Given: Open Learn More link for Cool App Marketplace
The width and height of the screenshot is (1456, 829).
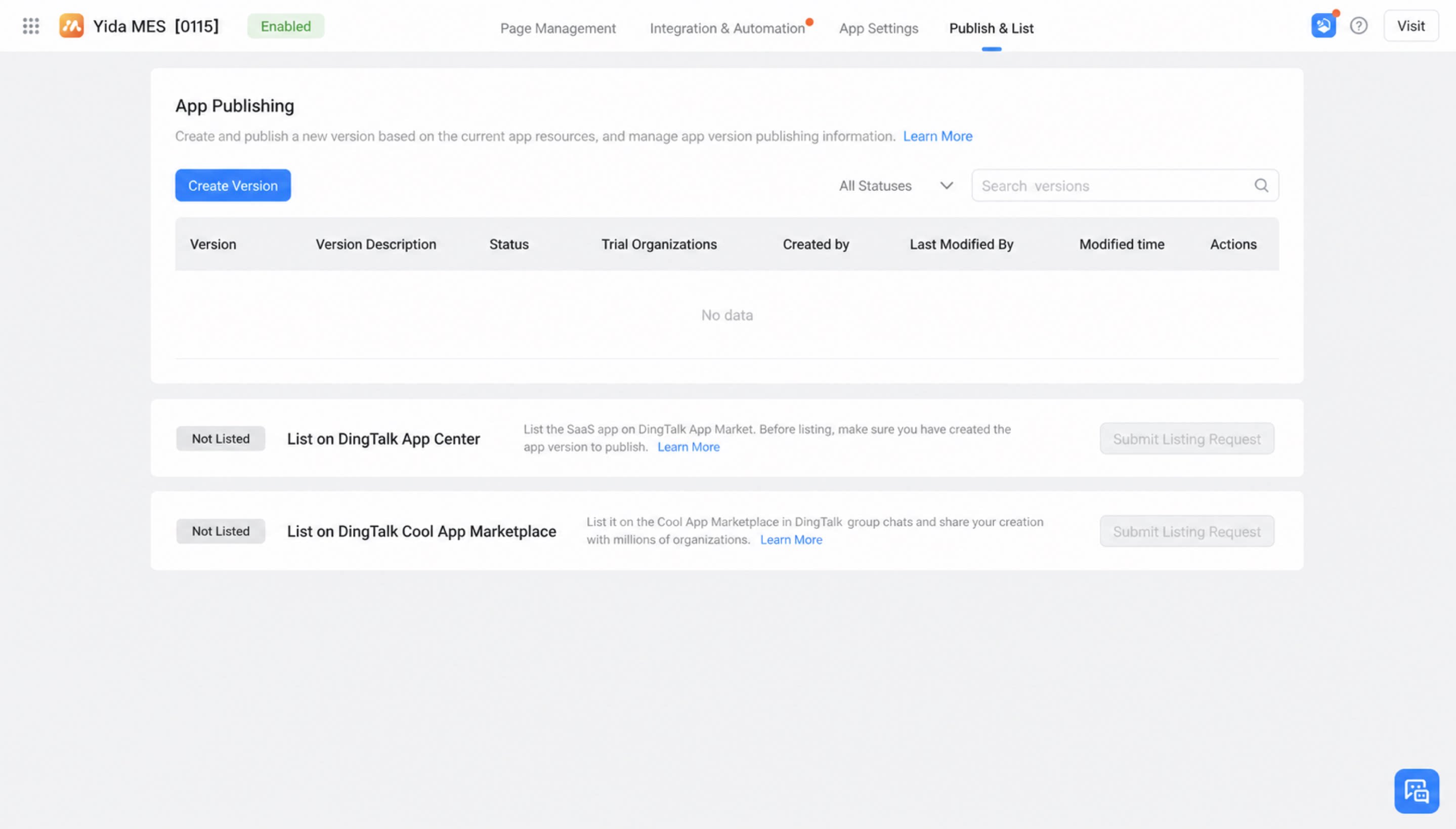Looking at the screenshot, I should (x=791, y=540).
